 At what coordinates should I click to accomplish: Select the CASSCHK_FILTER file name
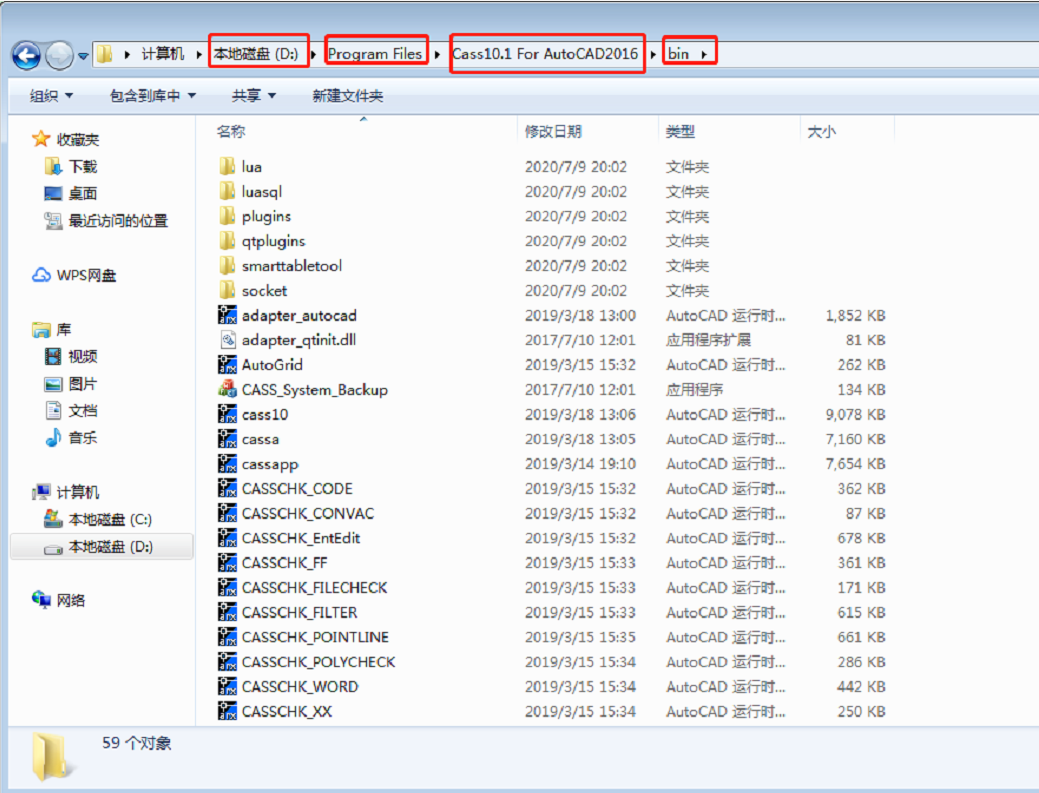pyautogui.click(x=300, y=612)
